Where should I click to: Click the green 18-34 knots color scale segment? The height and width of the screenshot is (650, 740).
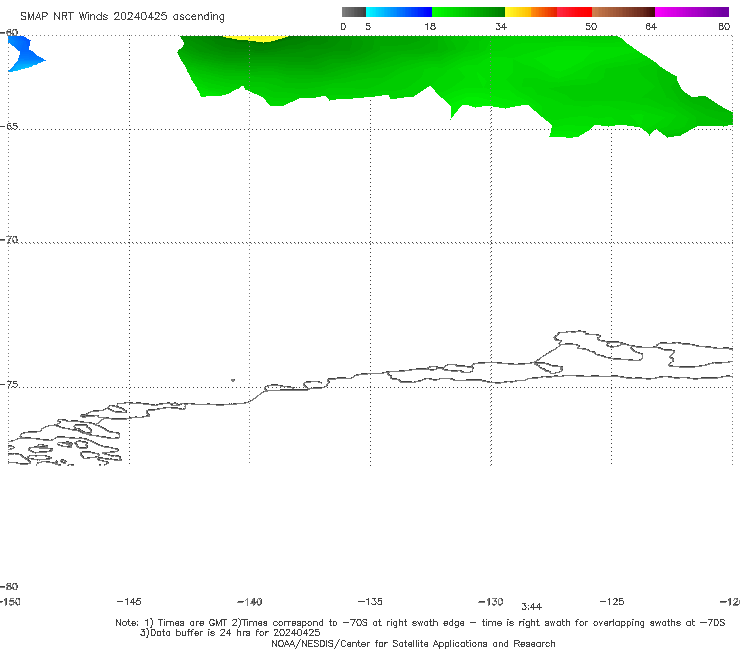468,12
